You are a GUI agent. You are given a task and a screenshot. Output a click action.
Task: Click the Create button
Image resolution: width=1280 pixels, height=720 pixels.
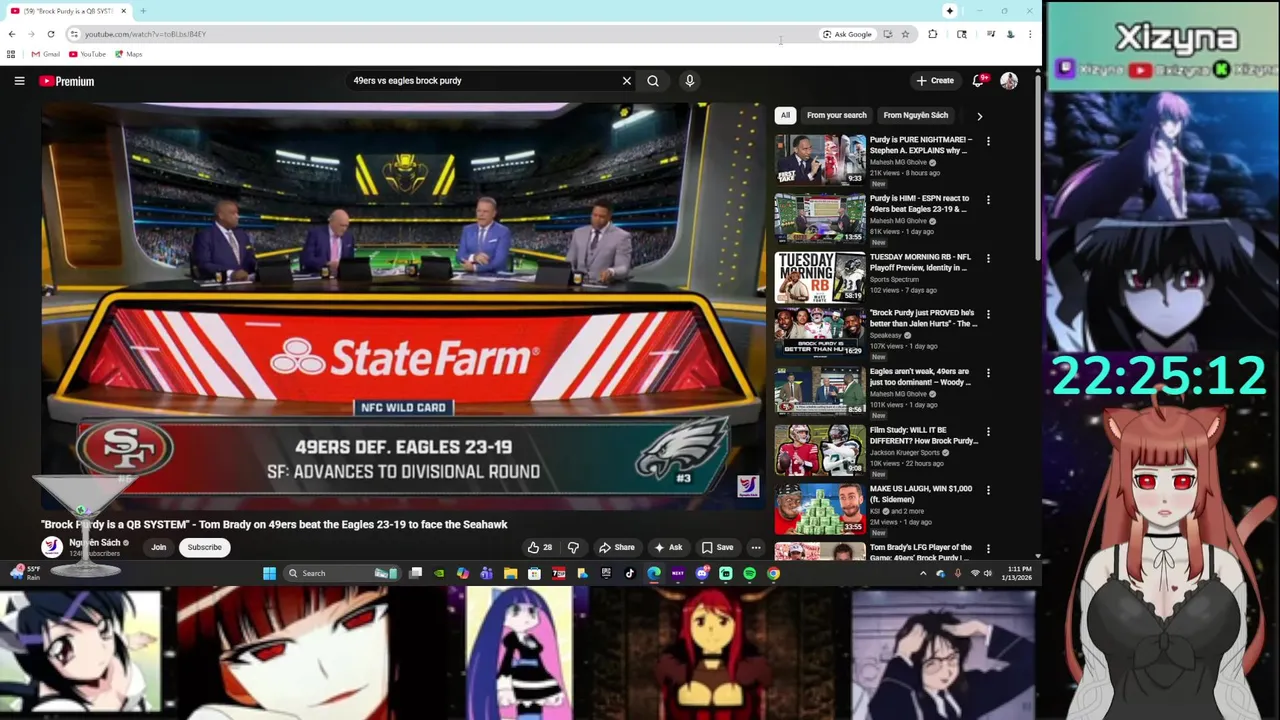pos(935,81)
